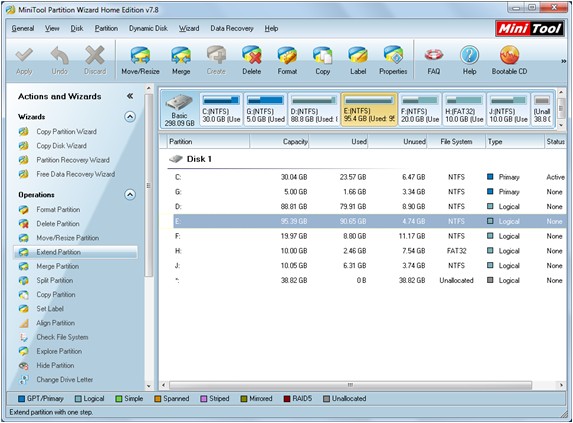573x423 pixels.
Task: Collapse the Operations section
Action: (130, 195)
